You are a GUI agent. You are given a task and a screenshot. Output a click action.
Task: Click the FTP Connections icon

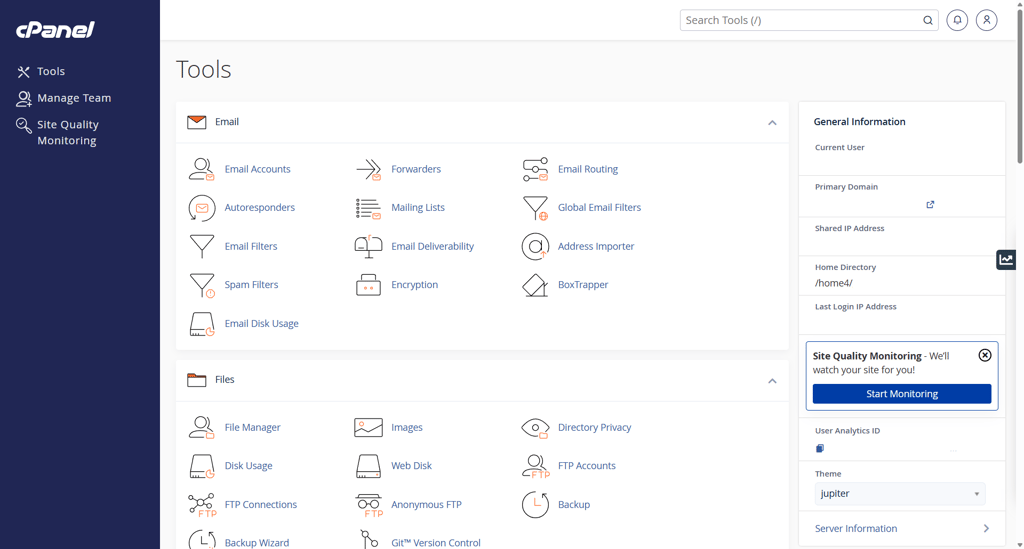pyautogui.click(x=202, y=505)
